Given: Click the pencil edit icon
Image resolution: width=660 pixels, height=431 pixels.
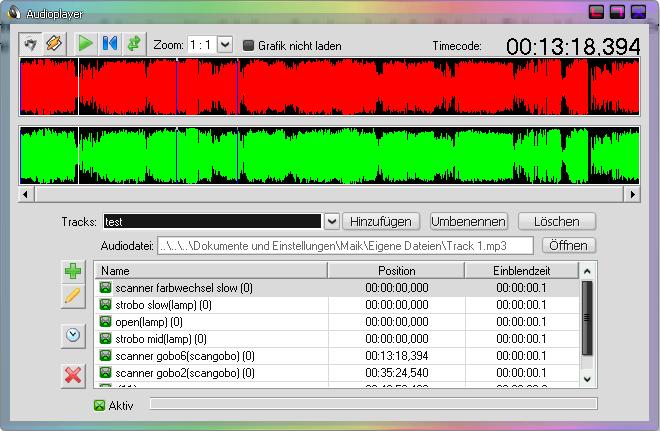Looking at the screenshot, I should click(73, 296).
